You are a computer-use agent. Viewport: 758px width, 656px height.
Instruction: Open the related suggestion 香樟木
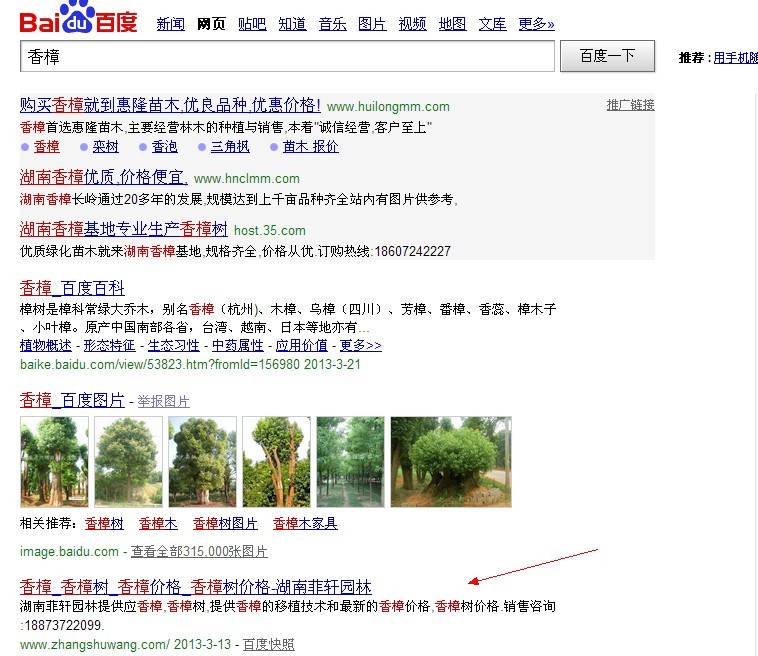tap(159, 523)
